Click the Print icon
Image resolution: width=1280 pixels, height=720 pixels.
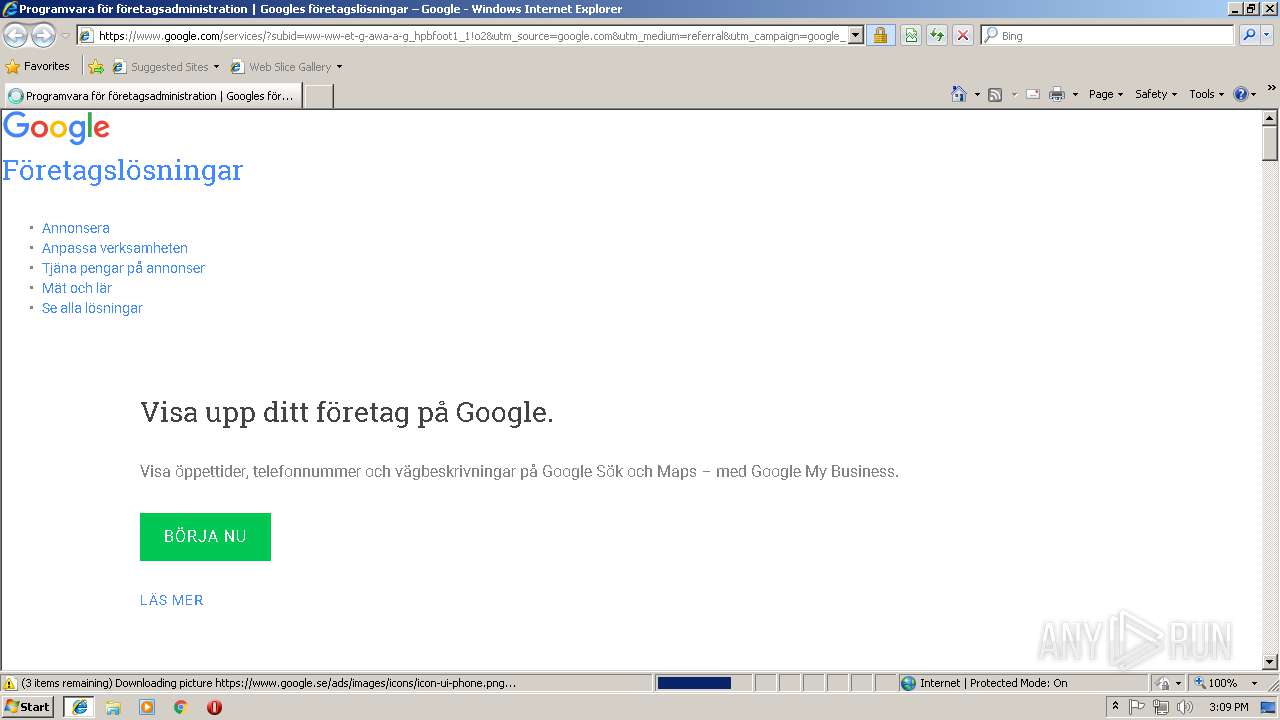(1057, 94)
